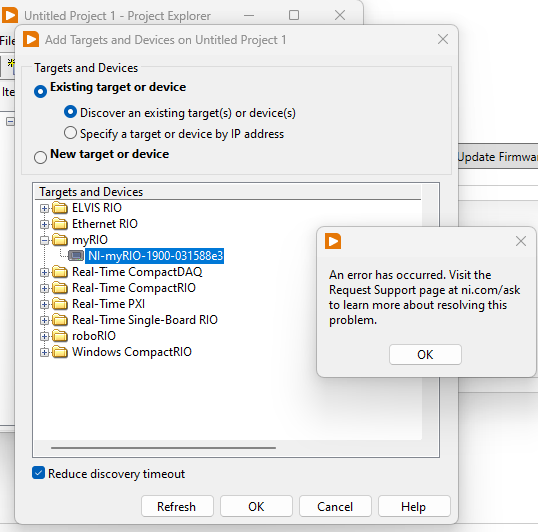538x532 pixels.
Task: Collapse tree node in Project Explorer window
Action: [10, 121]
